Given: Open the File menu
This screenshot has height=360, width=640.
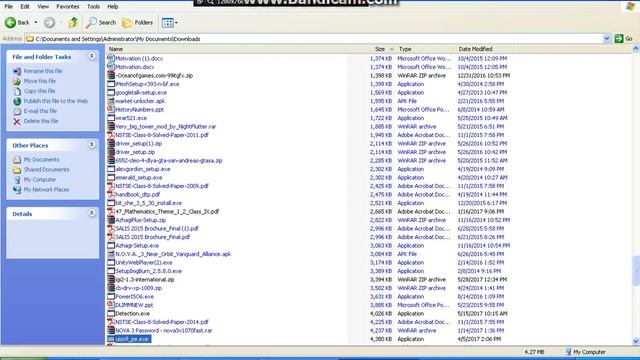Looking at the screenshot, I should point(9,7).
